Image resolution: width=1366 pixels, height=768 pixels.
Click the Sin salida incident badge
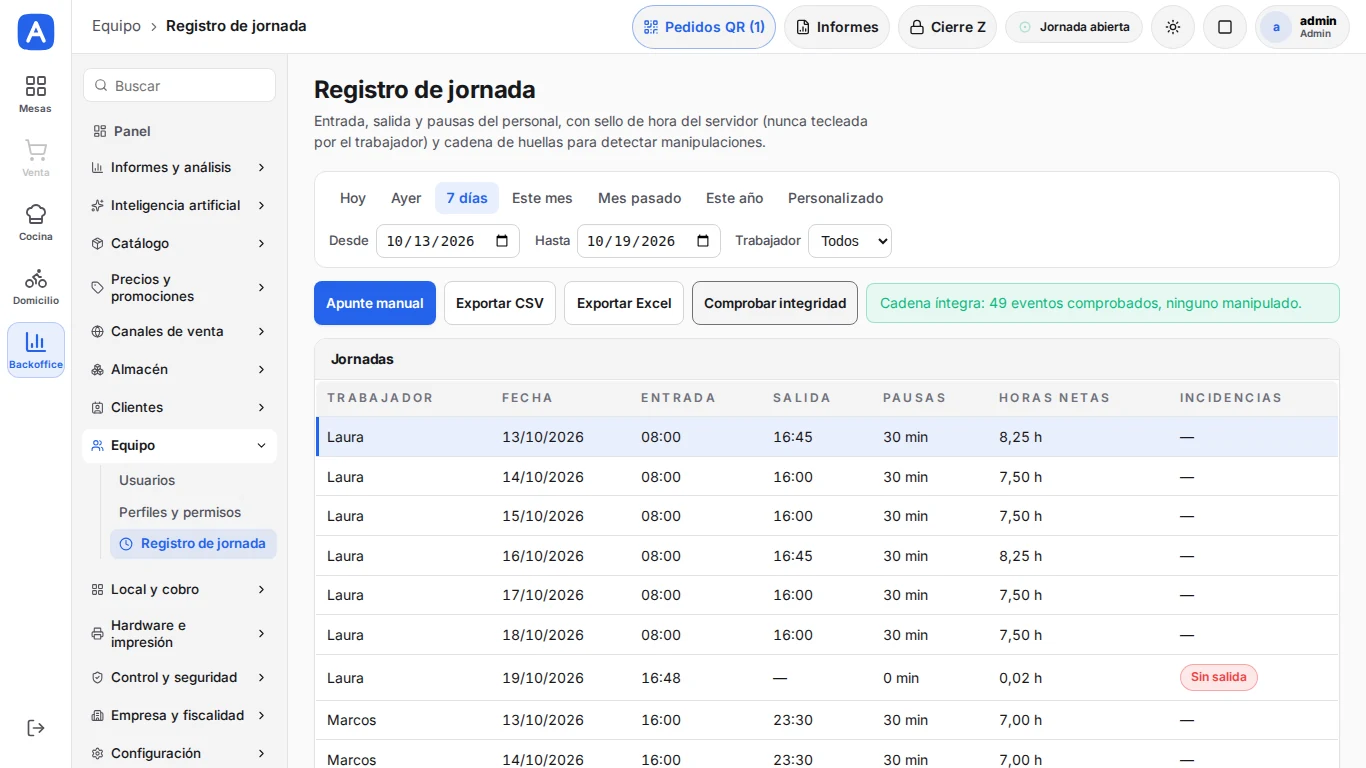coord(1218,677)
